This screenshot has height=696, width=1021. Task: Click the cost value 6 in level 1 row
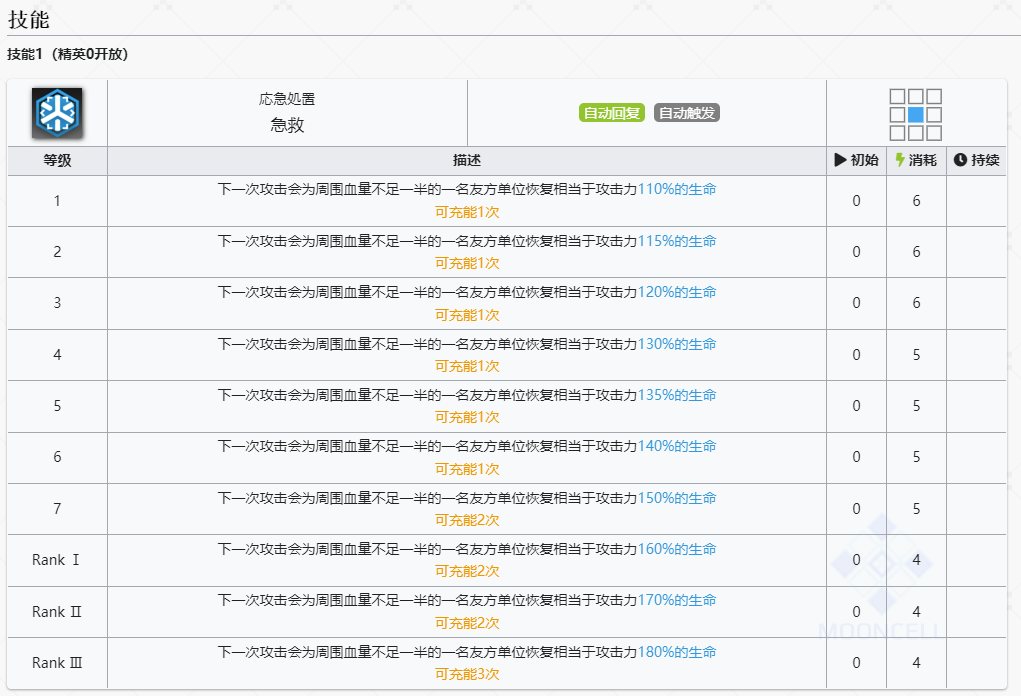pos(916,201)
